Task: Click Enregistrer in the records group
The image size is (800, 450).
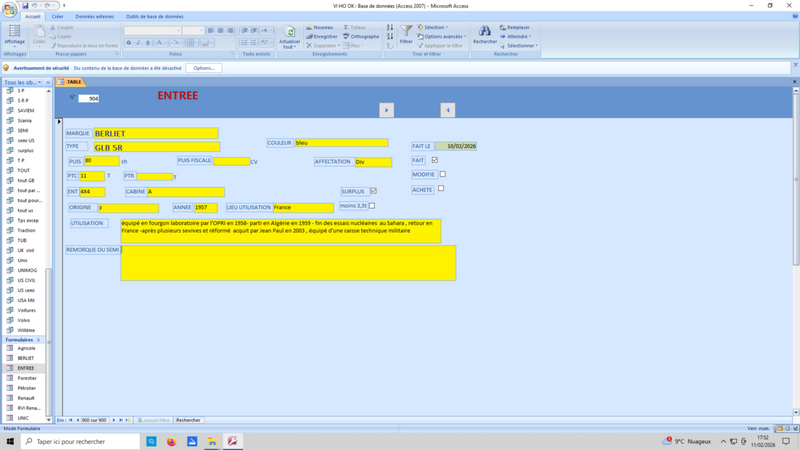Action: tap(322, 36)
